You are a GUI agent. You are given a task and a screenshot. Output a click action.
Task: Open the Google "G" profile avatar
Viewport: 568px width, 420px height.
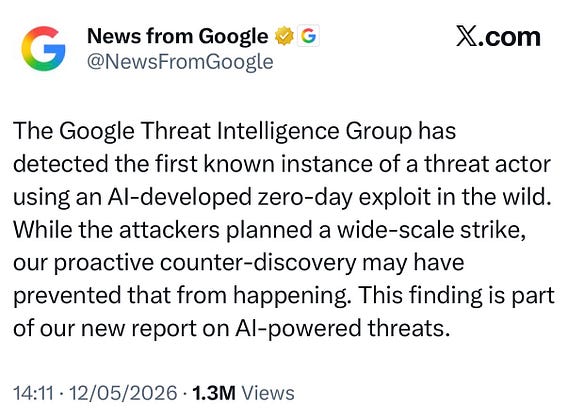click(43, 49)
